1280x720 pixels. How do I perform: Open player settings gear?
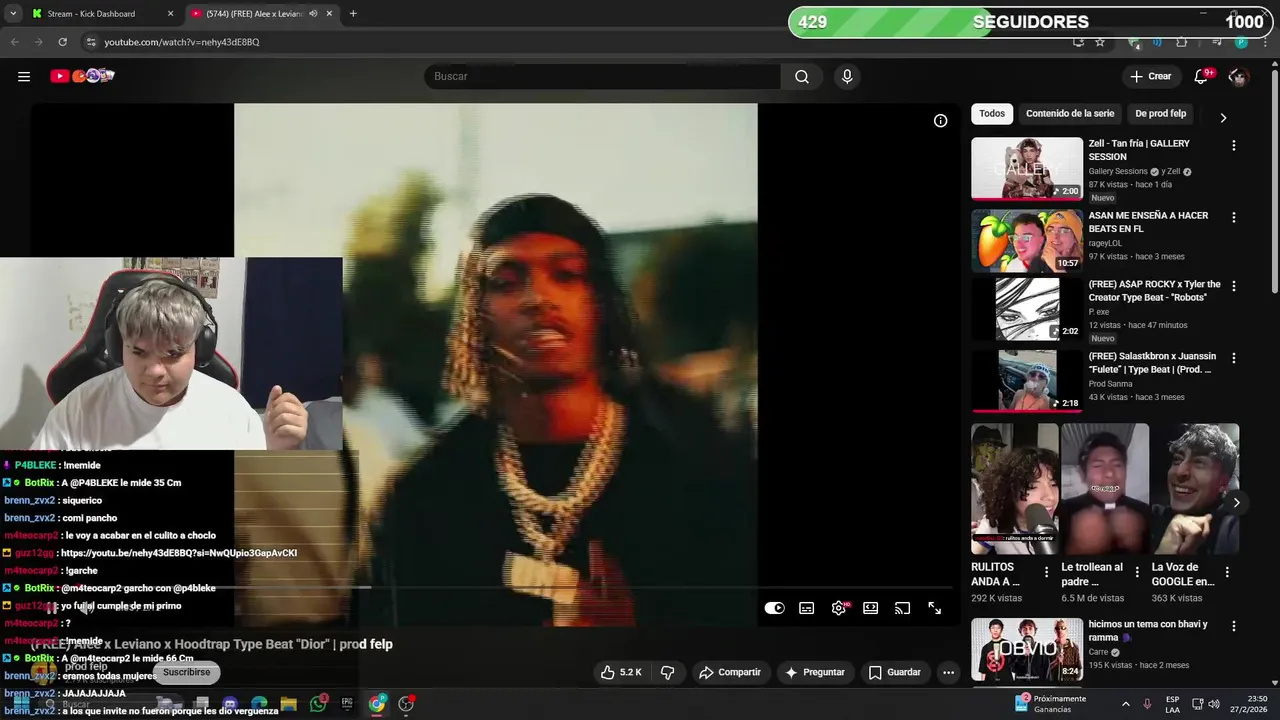[x=839, y=608]
